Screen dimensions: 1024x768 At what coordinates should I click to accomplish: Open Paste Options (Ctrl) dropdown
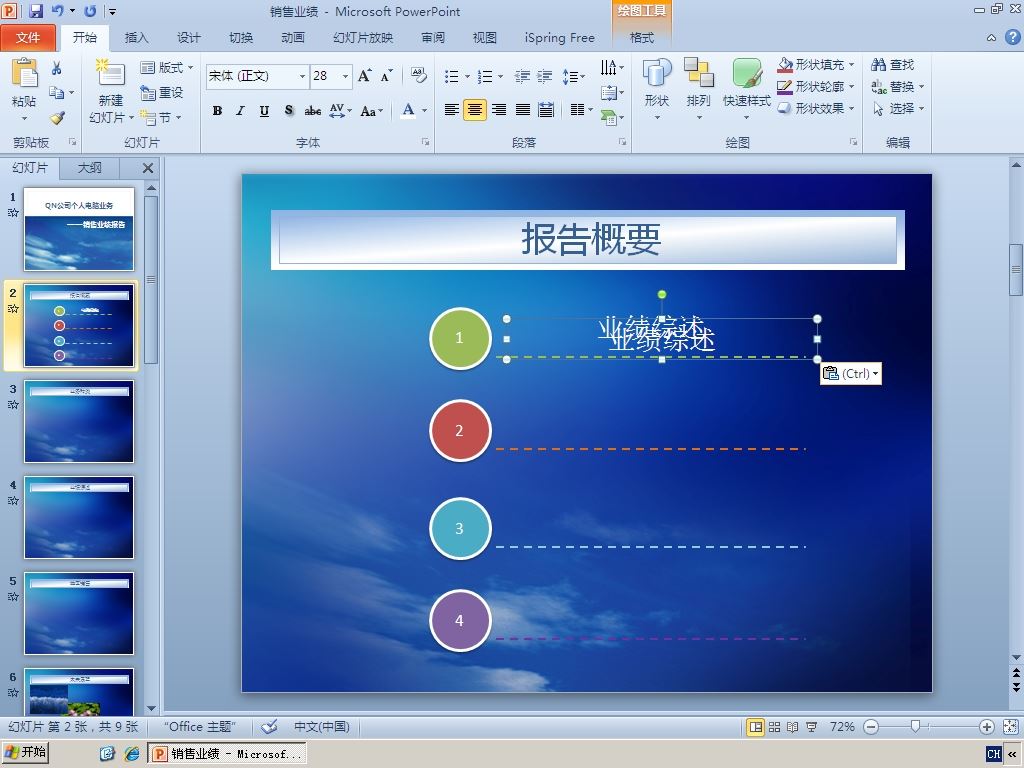click(851, 374)
